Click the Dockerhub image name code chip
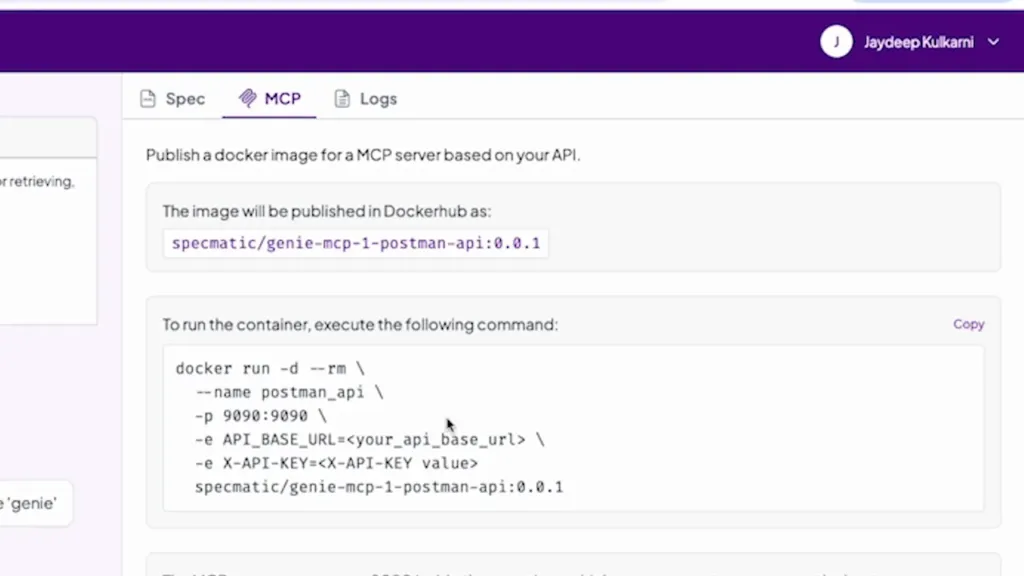This screenshot has width=1024, height=576. [356, 243]
